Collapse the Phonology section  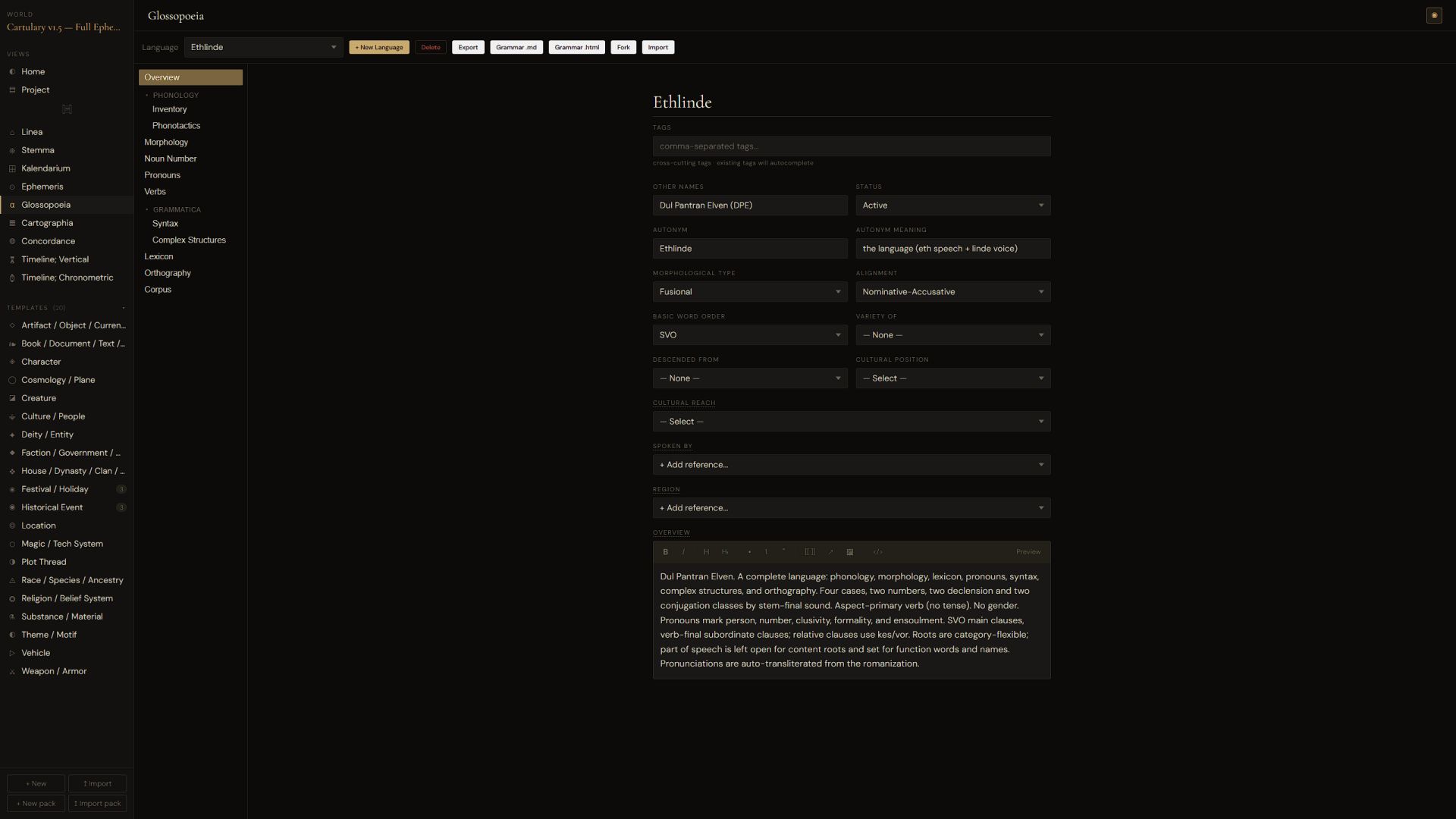147,96
